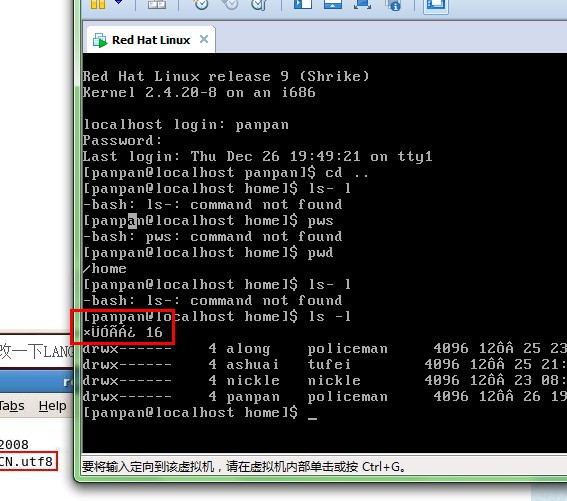Click the 'LANG' text in the background window
This screenshot has height=501, width=567.
pos(59,351)
